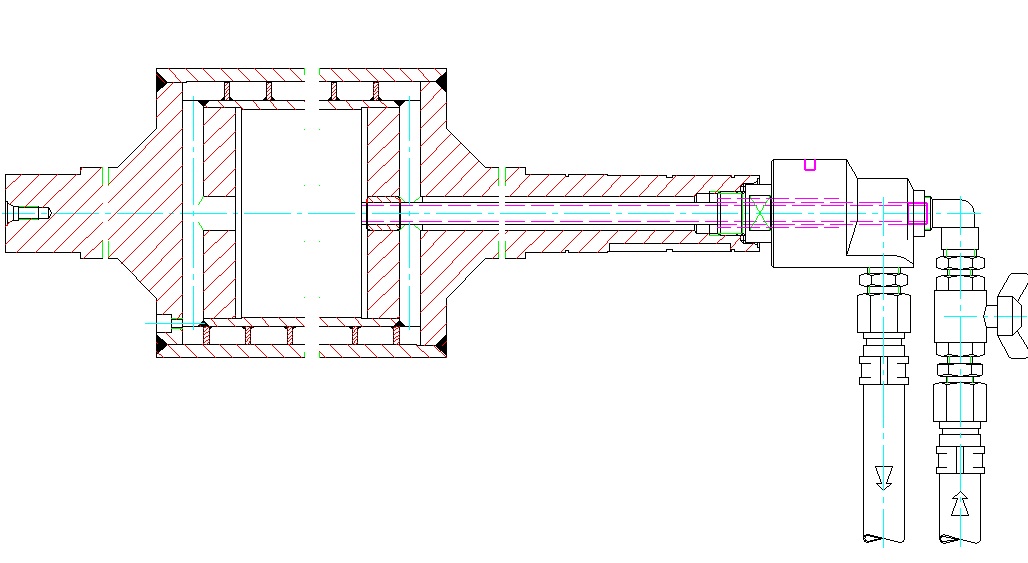Select the top-right black weld triangle on drum

[x=440, y=80]
